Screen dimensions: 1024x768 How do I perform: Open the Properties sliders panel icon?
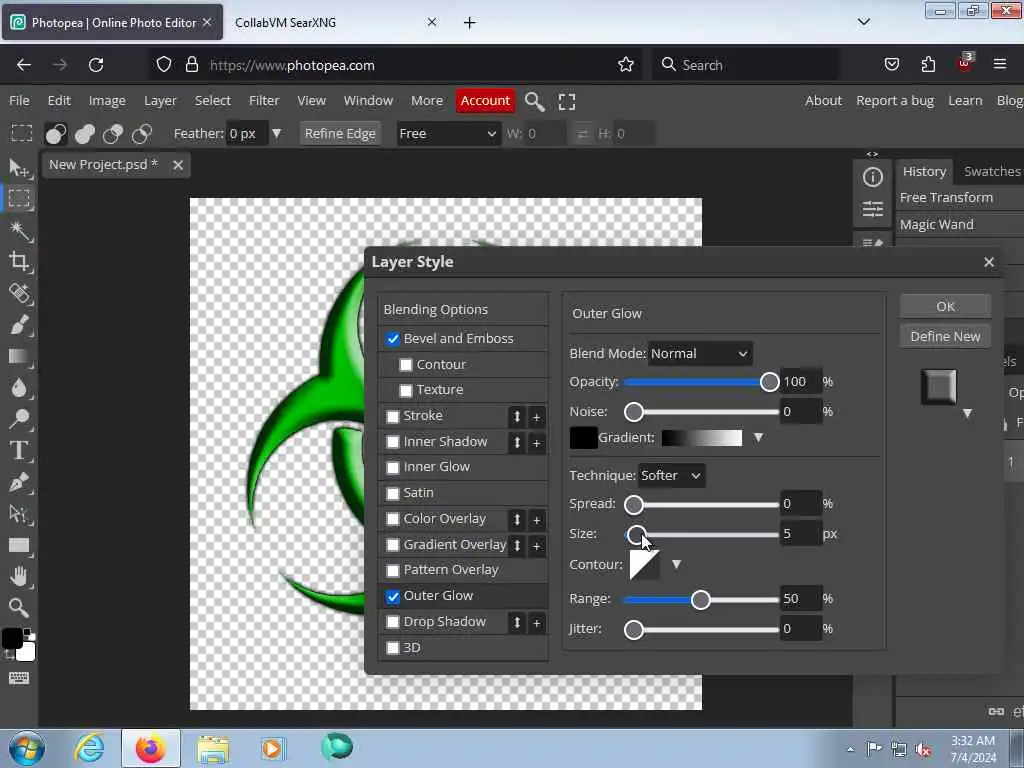coord(872,209)
